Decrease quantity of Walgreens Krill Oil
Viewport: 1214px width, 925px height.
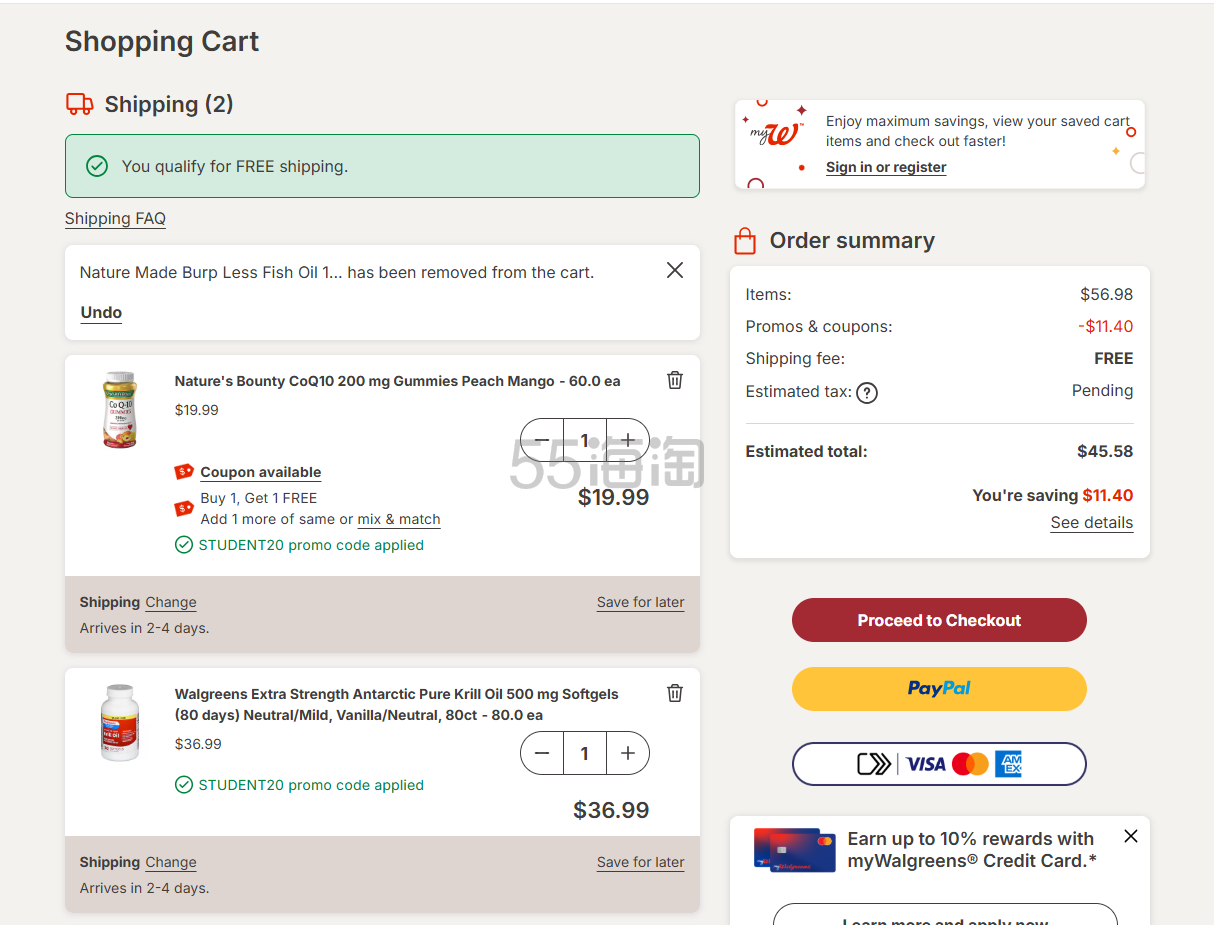pyautogui.click(x=542, y=753)
